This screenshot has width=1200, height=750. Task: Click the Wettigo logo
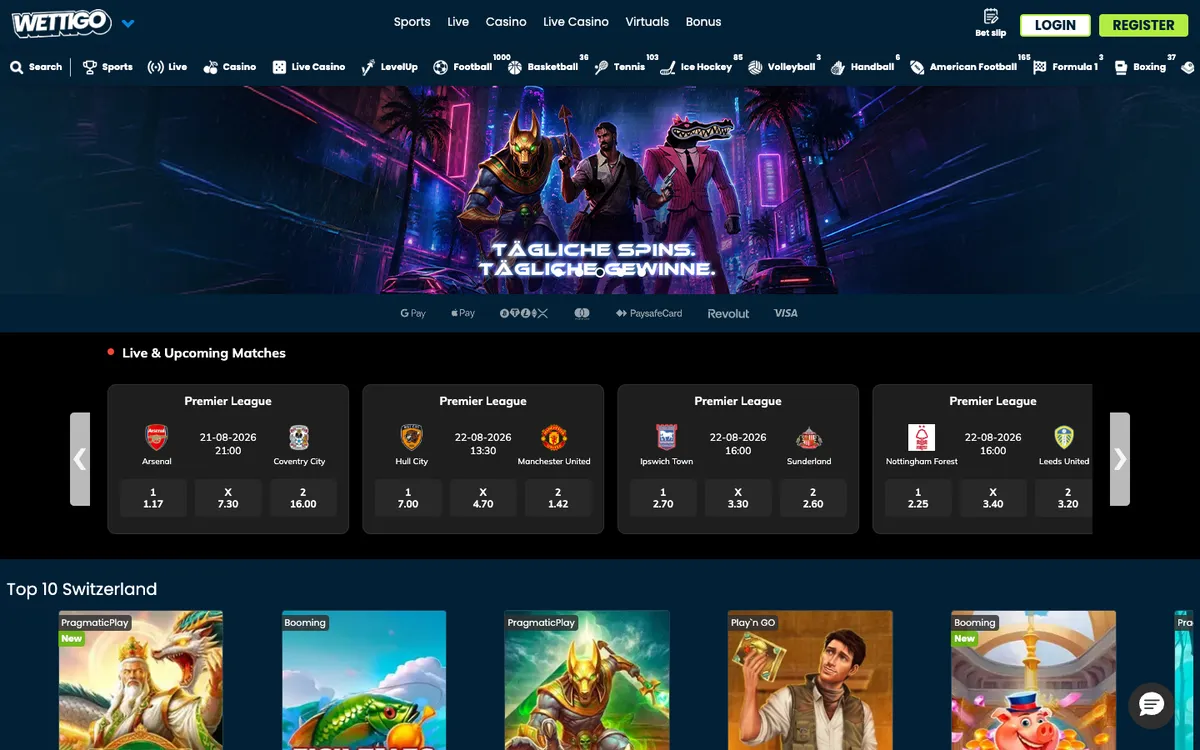(x=61, y=23)
